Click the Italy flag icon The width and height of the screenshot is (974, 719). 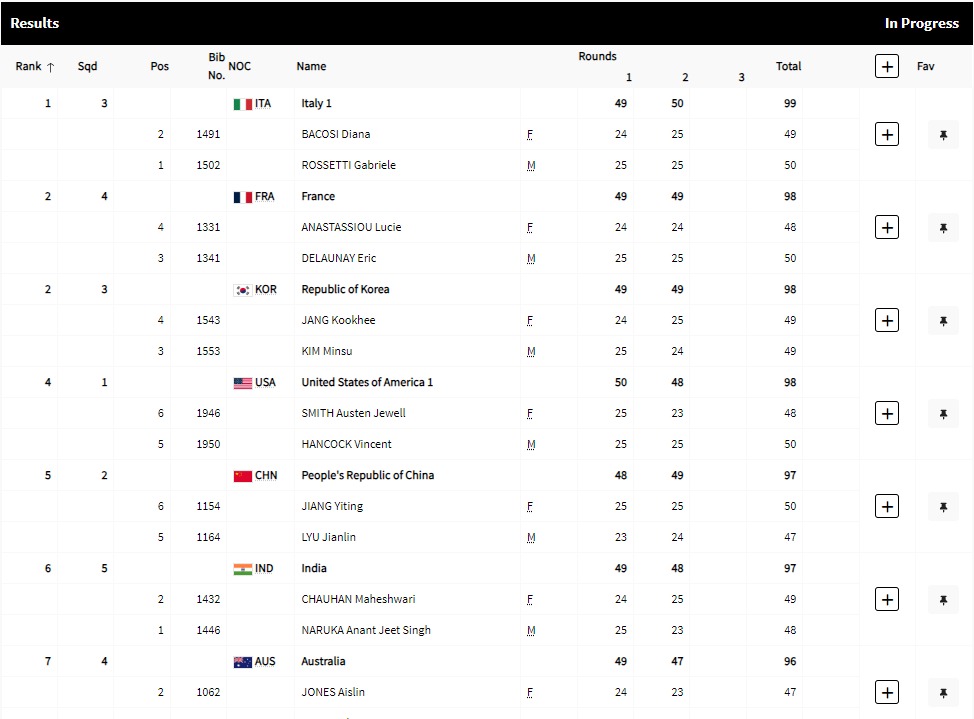click(242, 104)
